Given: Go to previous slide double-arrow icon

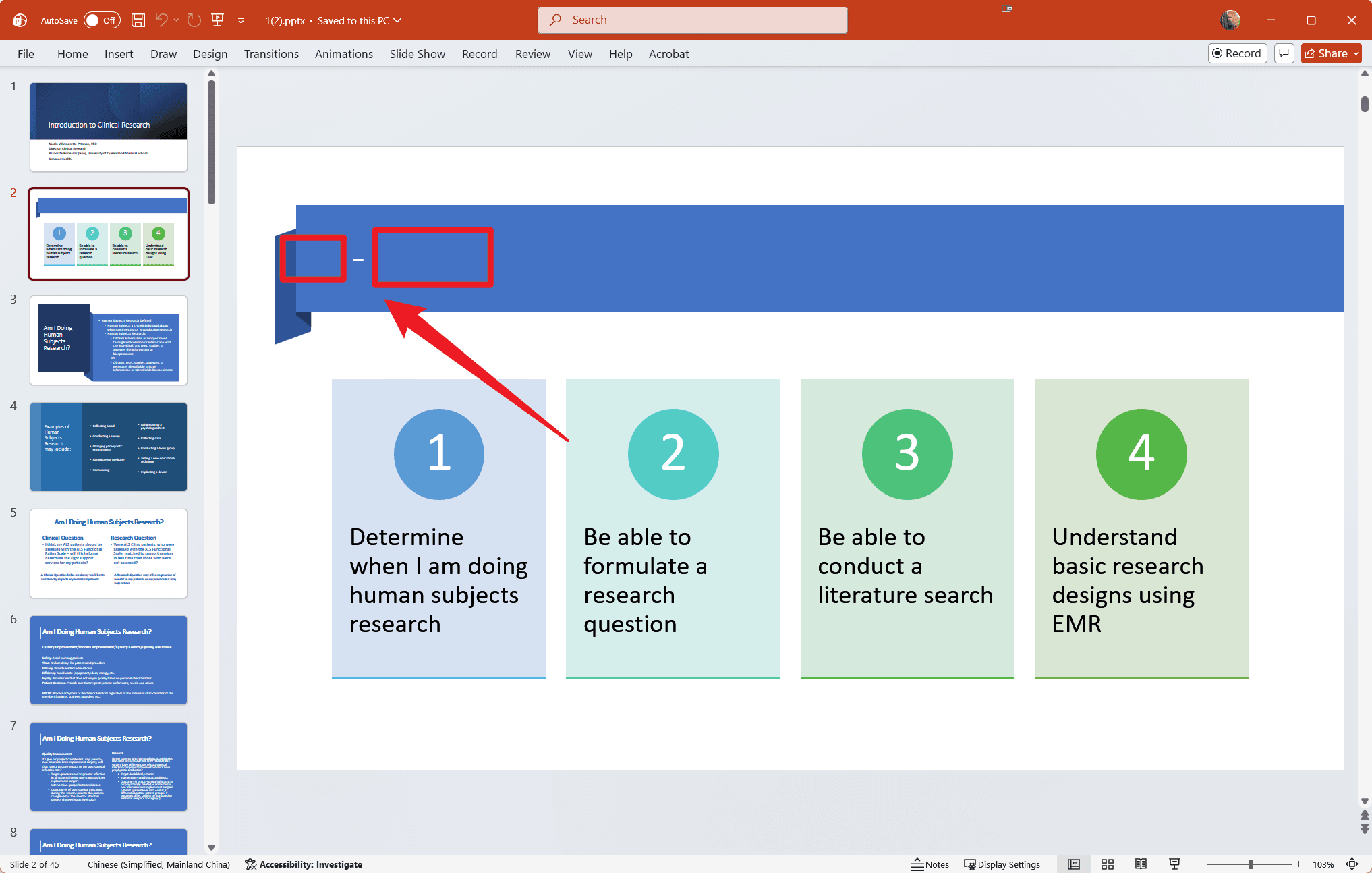Looking at the screenshot, I should [x=1365, y=815].
